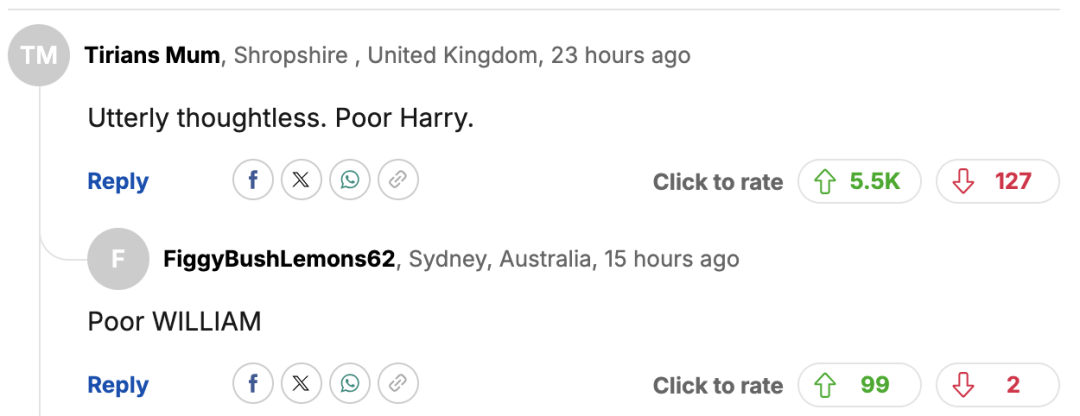Upvote the 'Poor Harry' comment
The image size is (1080, 416).
(x=859, y=181)
